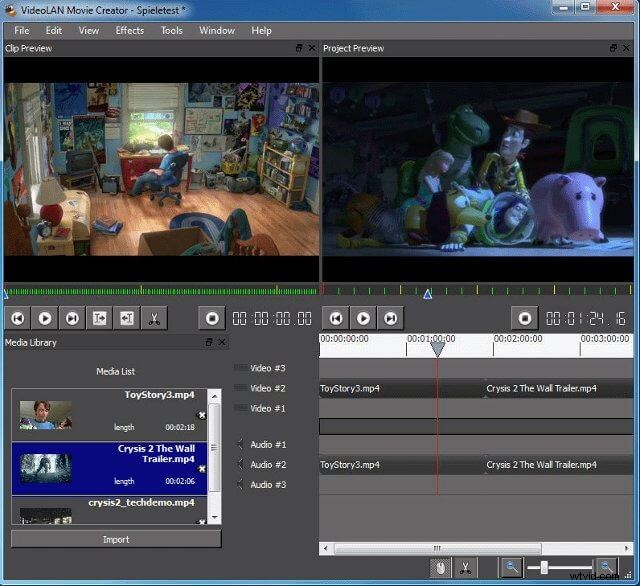Remove Crysis 2 The Wall Trailer.mp4 from list
Viewport: 640px width, 586px height.
[x=202, y=469]
